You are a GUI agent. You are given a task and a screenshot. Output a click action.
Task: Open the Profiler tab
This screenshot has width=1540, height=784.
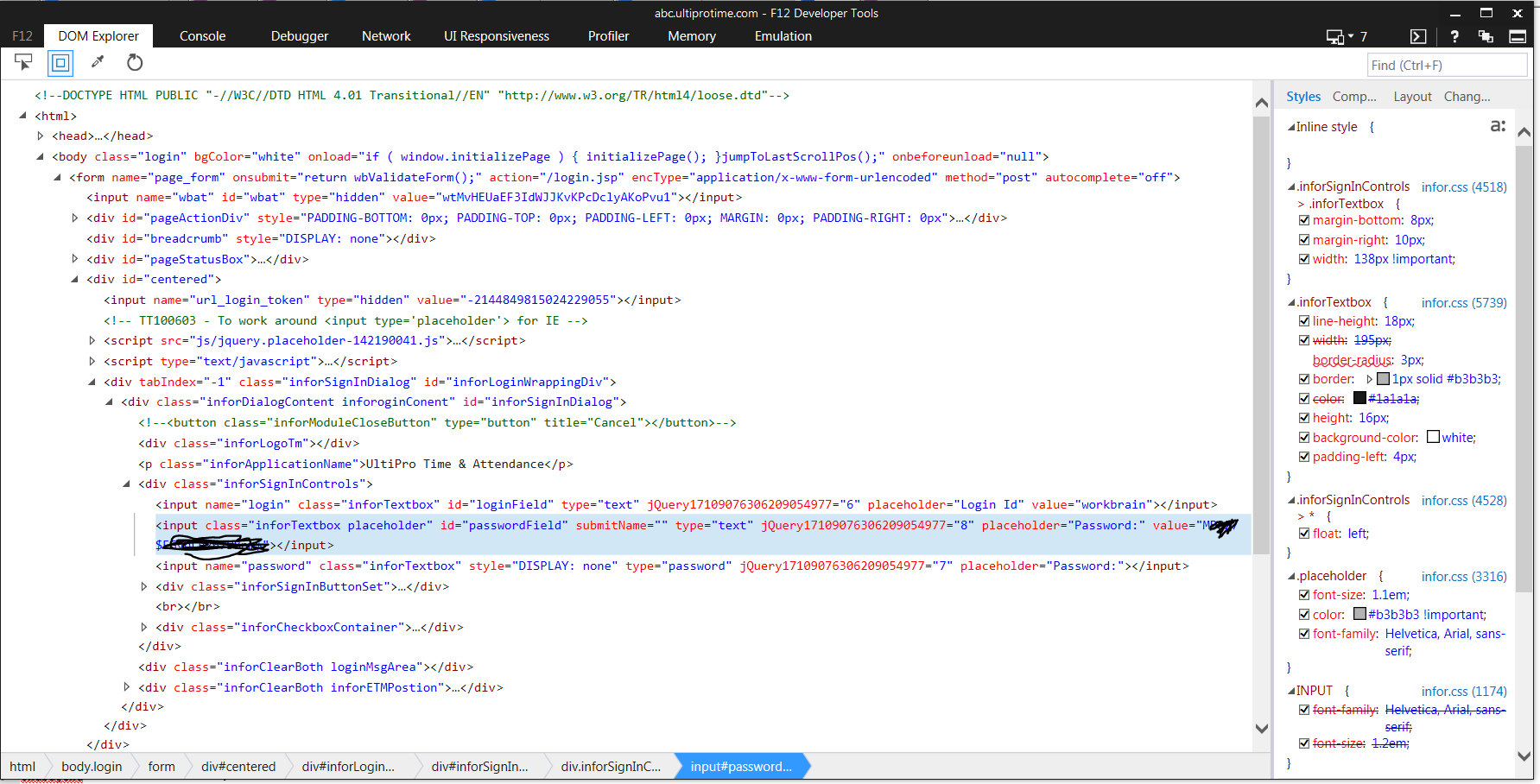point(608,36)
